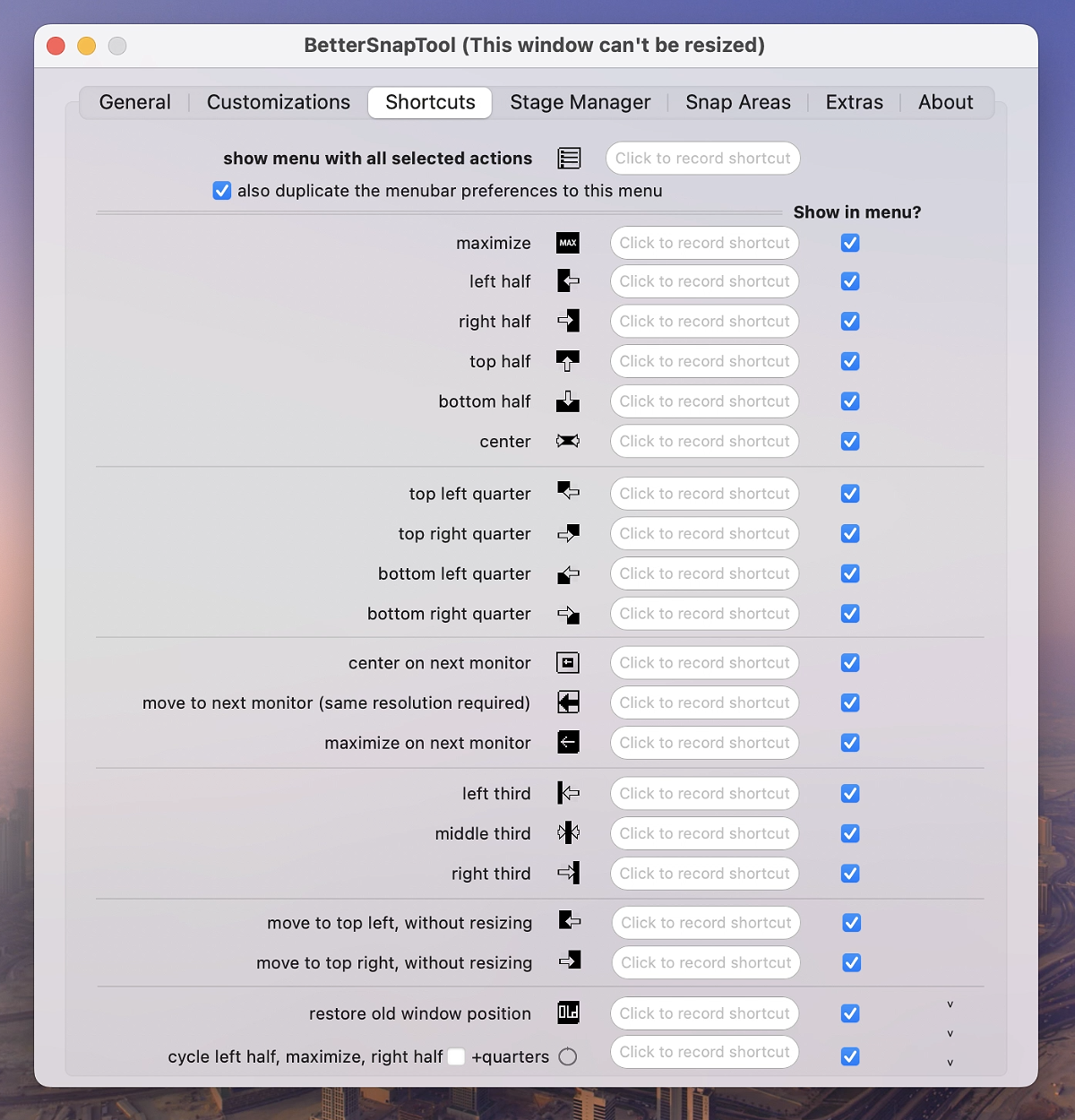Screen dimensions: 1075x1120
Task: Click the bottom left quarter icon
Action: (x=568, y=574)
